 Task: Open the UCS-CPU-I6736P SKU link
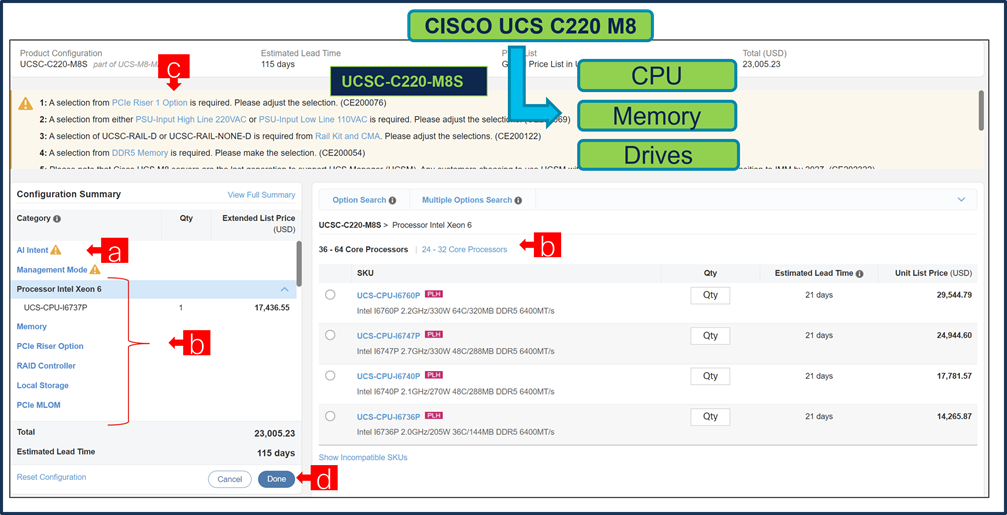point(389,417)
